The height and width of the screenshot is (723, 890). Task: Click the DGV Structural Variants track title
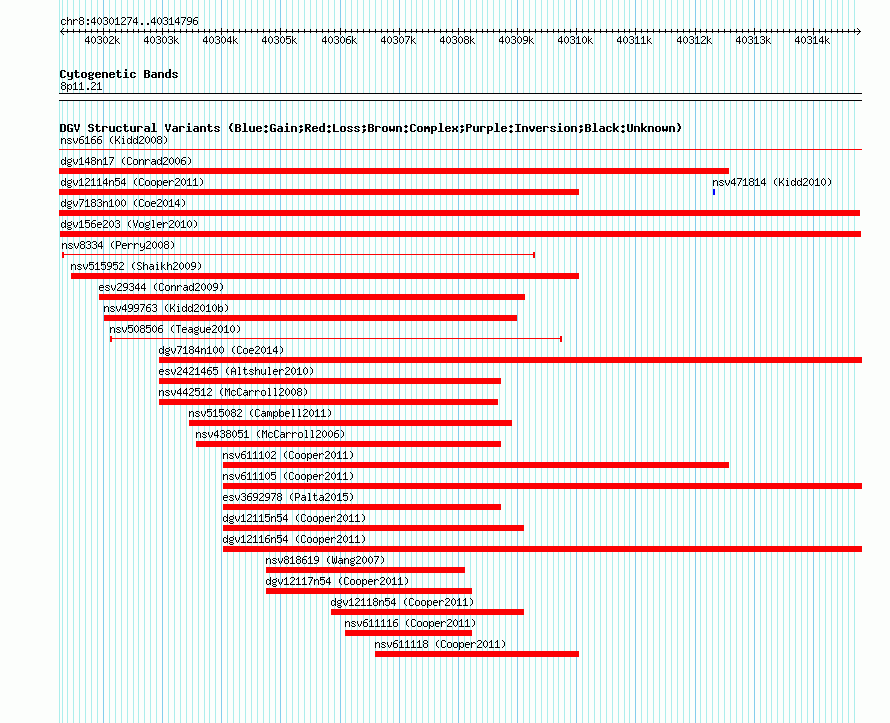370,128
